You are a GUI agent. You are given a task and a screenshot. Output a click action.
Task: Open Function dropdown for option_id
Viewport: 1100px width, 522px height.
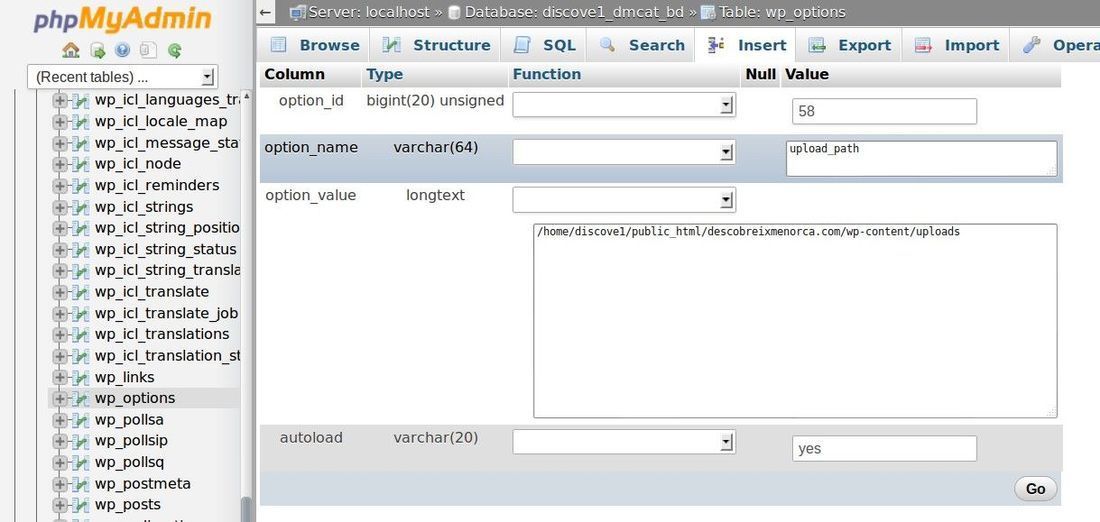click(x=624, y=105)
